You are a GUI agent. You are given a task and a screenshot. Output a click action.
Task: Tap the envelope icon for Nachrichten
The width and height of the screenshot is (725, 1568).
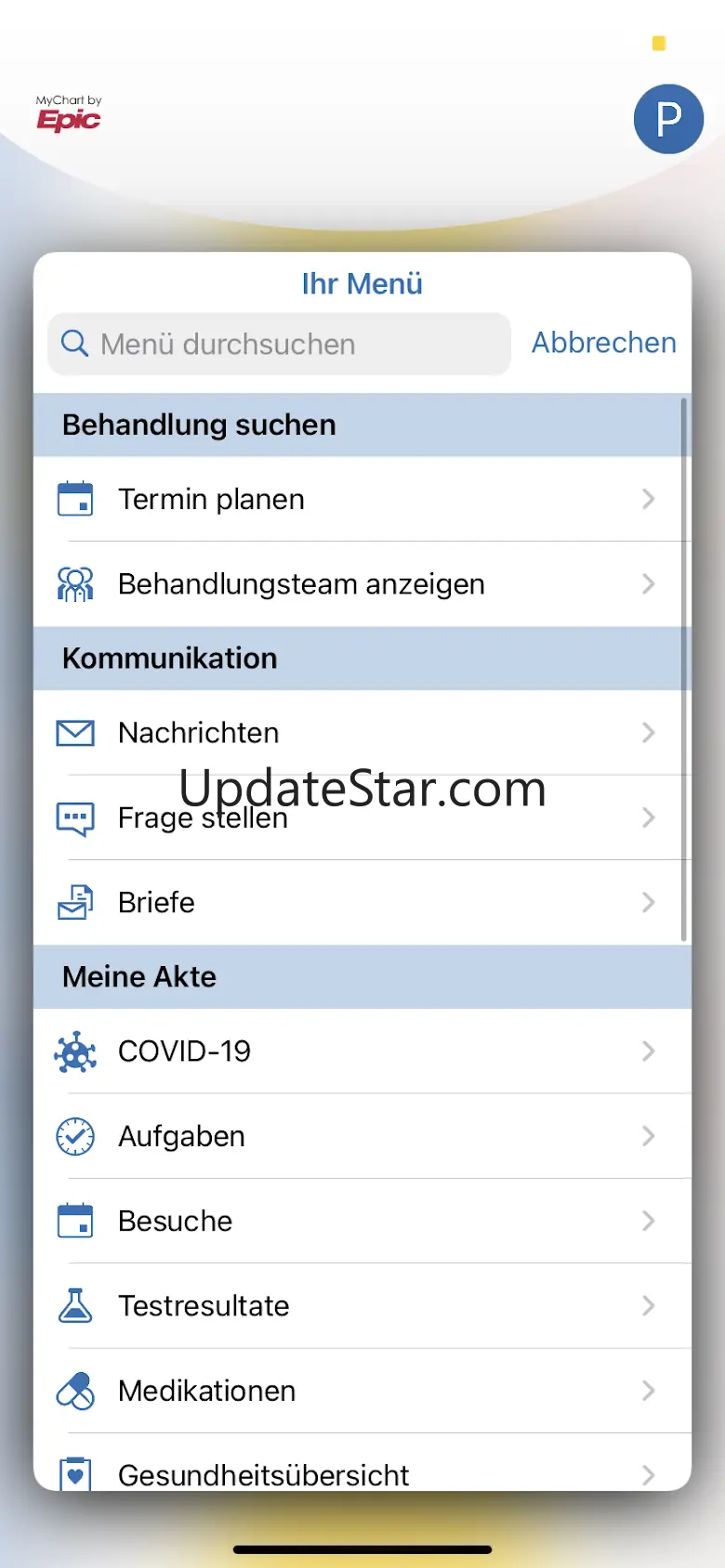pos(75,733)
